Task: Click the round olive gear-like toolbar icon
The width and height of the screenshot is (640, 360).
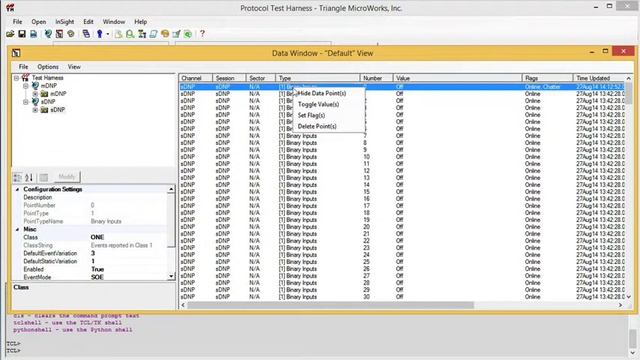Action: [71, 34]
